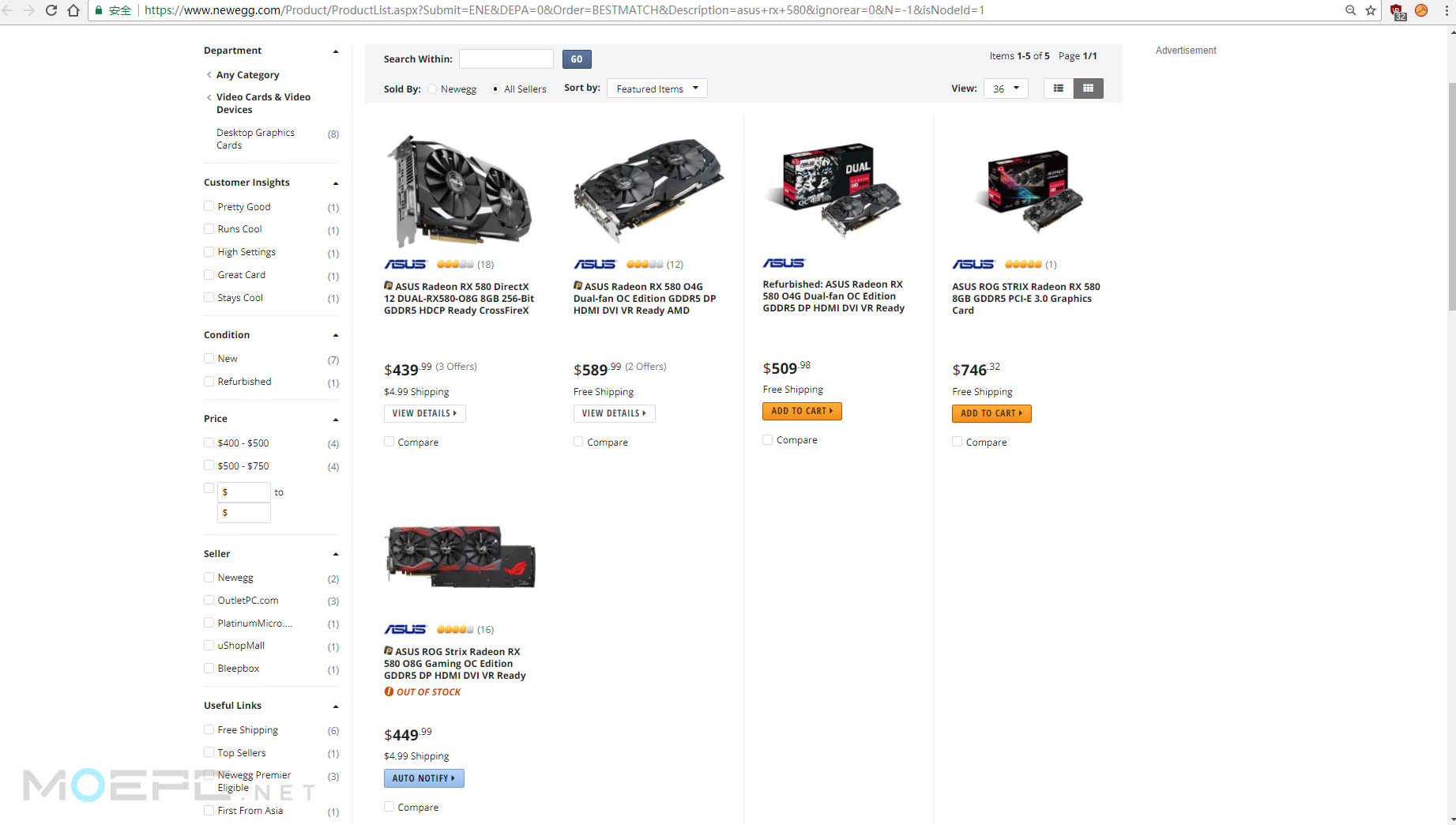This screenshot has height=825, width=1456.
Task: Add refurbished ASUS RX 580 to cart
Action: pyautogui.click(x=802, y=411)
